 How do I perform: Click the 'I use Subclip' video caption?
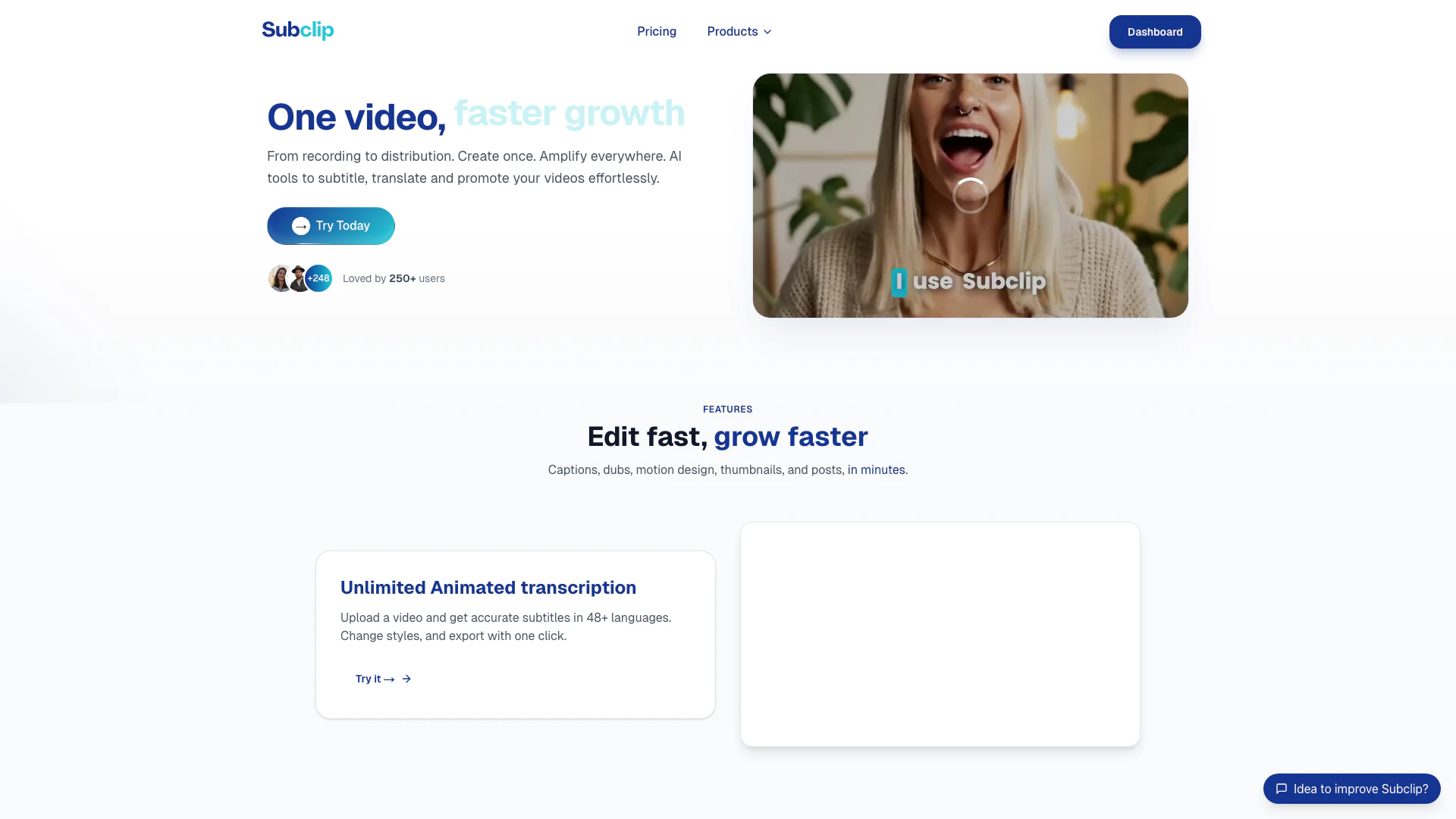[969, 281]
